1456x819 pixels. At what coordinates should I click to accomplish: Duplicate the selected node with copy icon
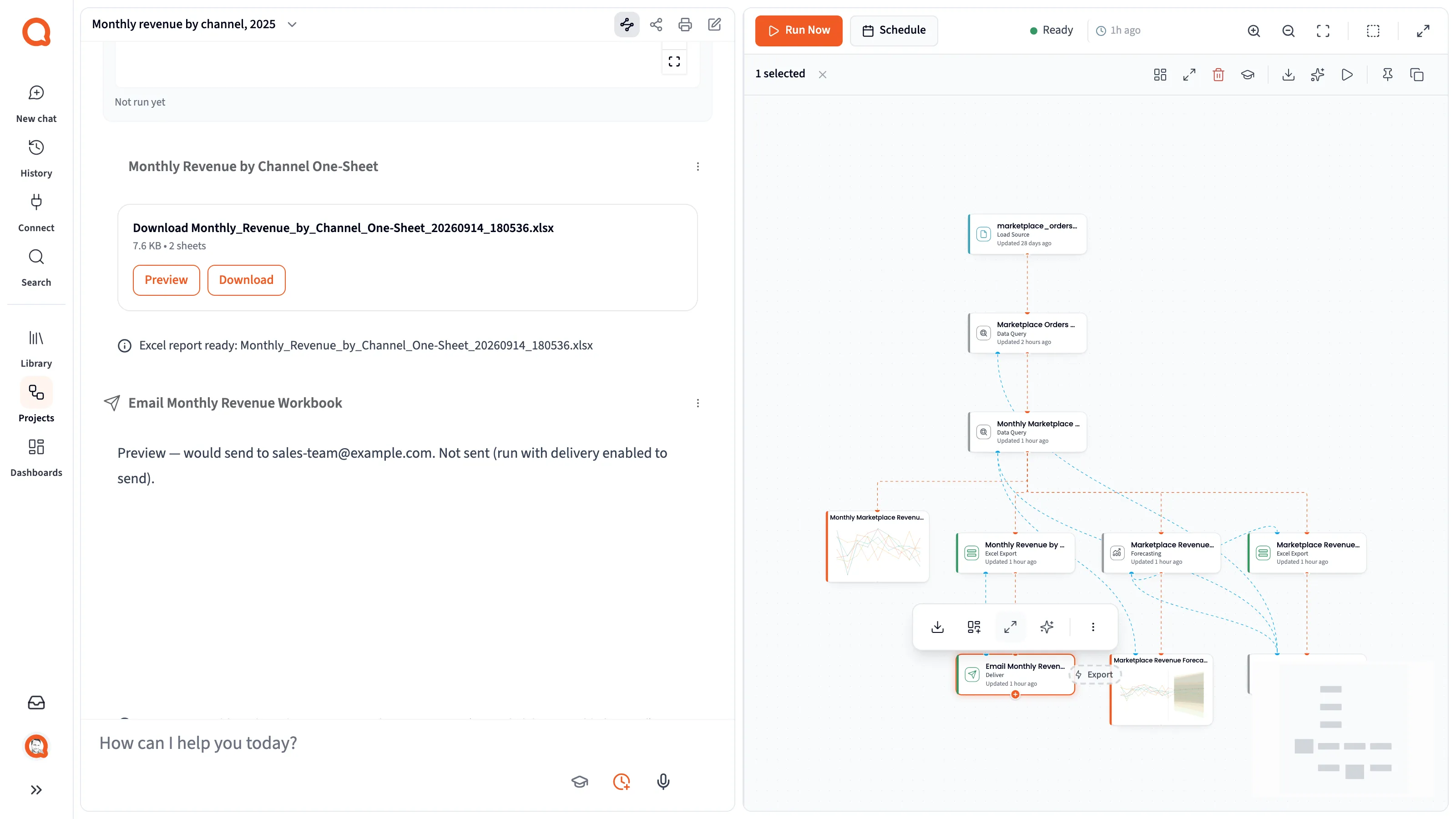click(1416, 75)
